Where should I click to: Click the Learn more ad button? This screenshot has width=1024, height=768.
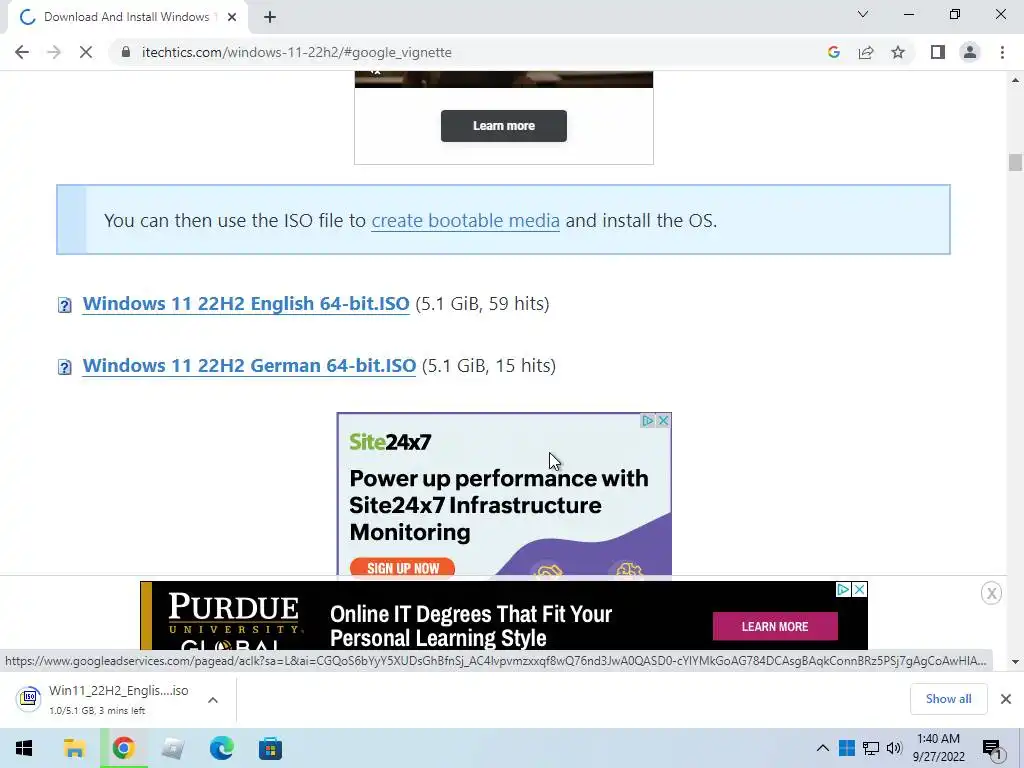click(x=504, y=126)
